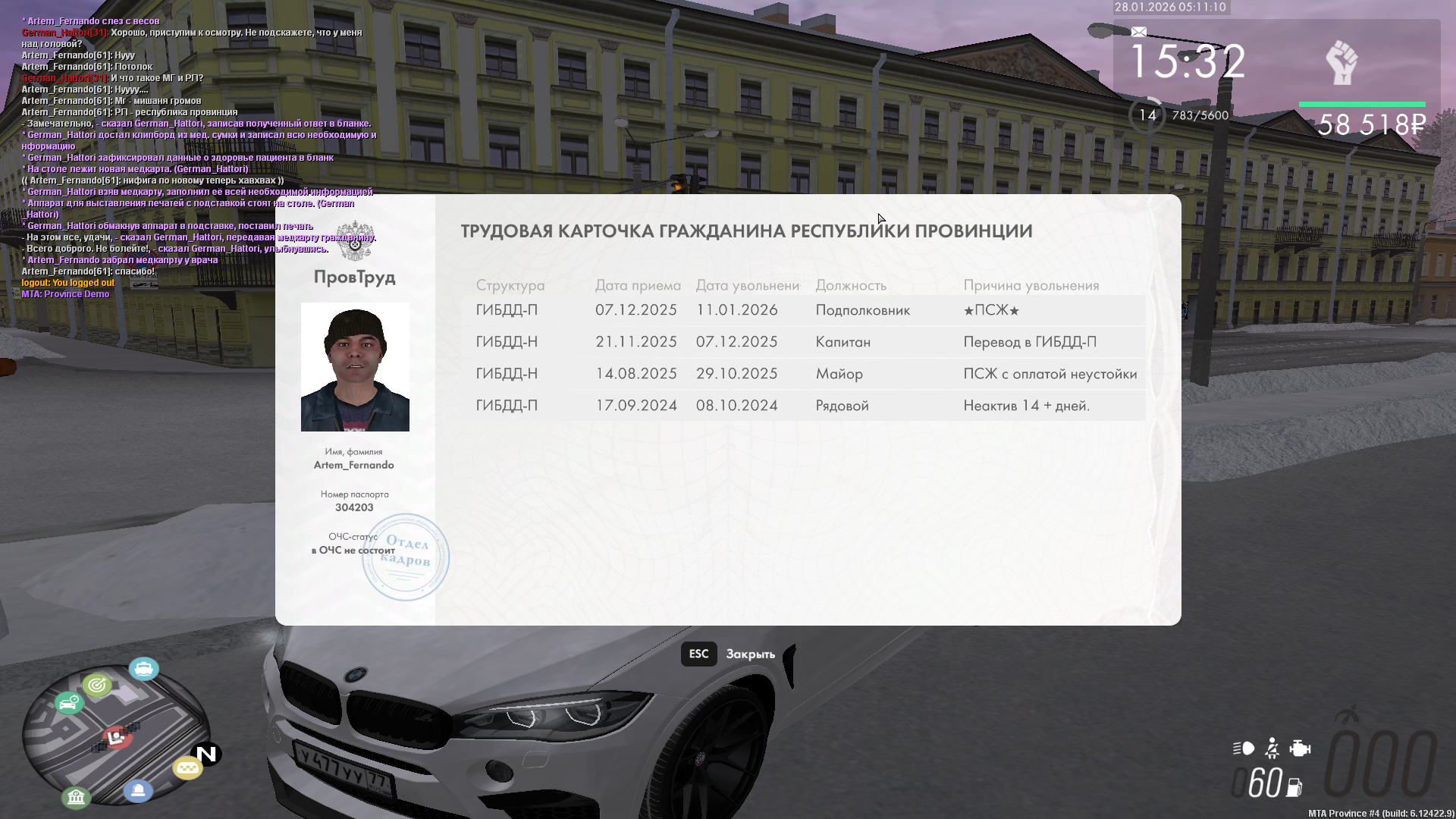The width and height of the screenshot is (1456, 819).
Task: Click the ship marker on the minimap
Action: pyautogui.click(x=143, y=669)
